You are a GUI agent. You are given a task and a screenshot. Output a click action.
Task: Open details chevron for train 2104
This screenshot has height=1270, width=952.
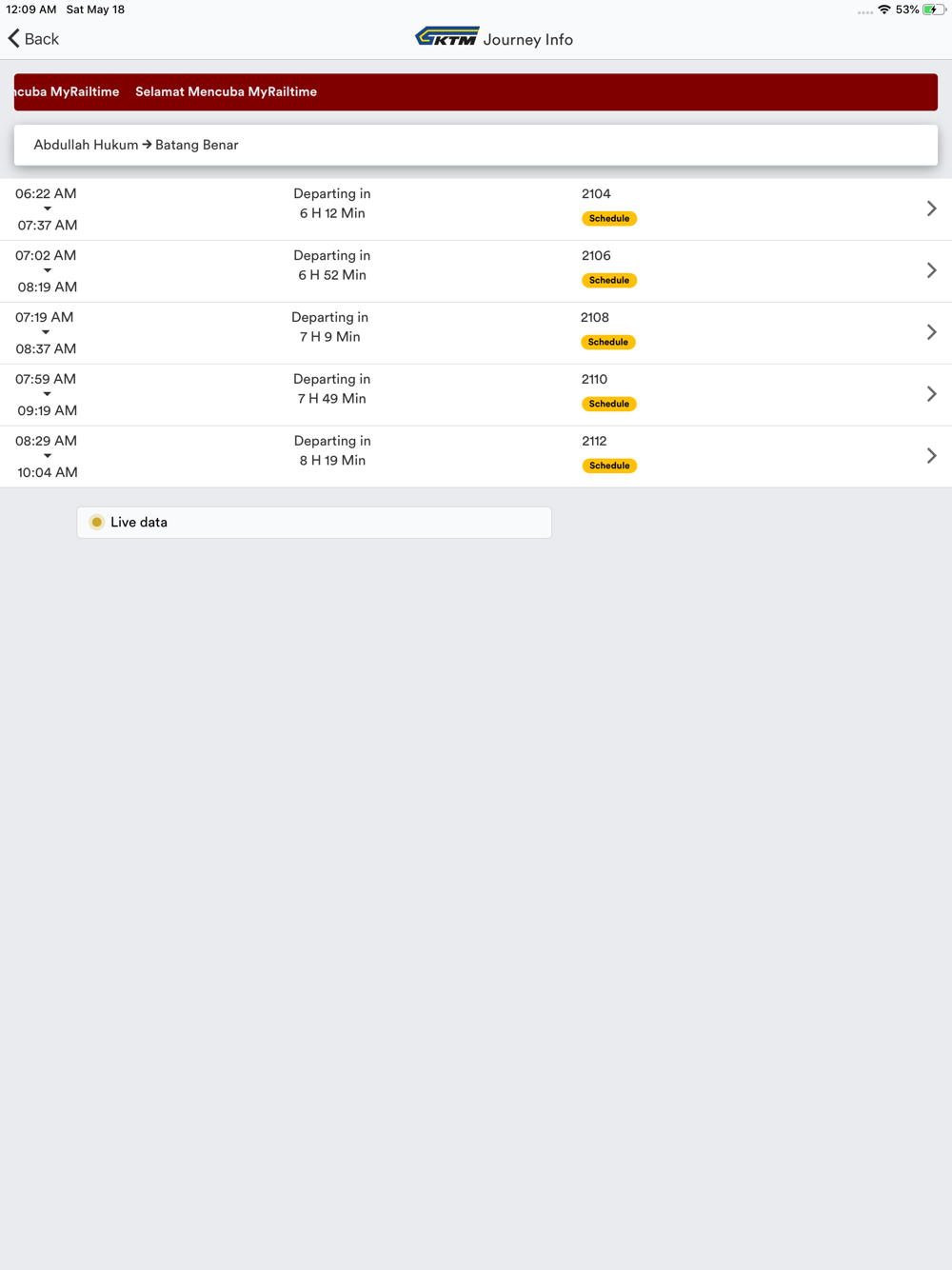click(931, 208)
